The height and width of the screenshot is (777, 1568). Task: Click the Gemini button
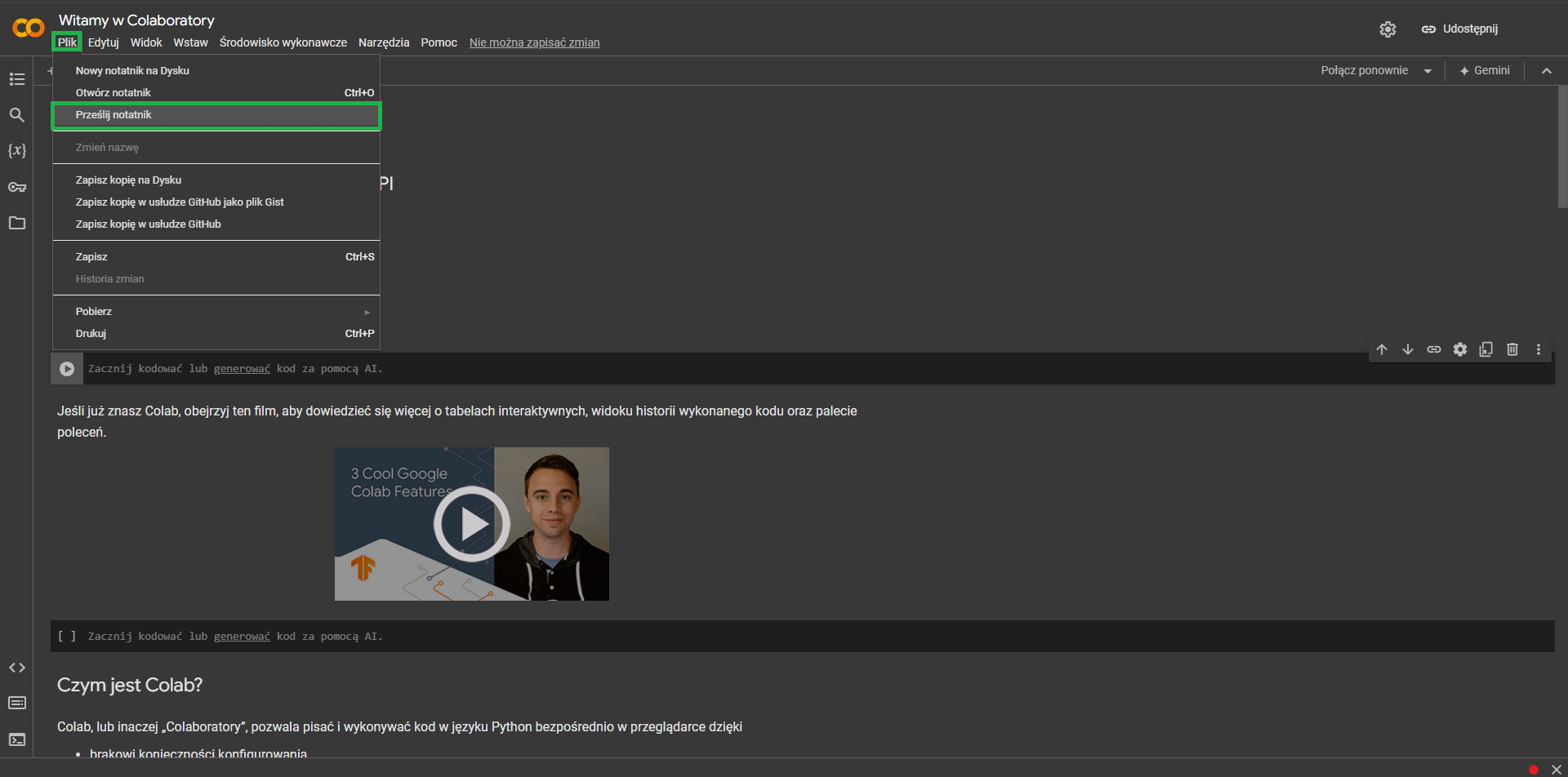[x=1485, y=71]
